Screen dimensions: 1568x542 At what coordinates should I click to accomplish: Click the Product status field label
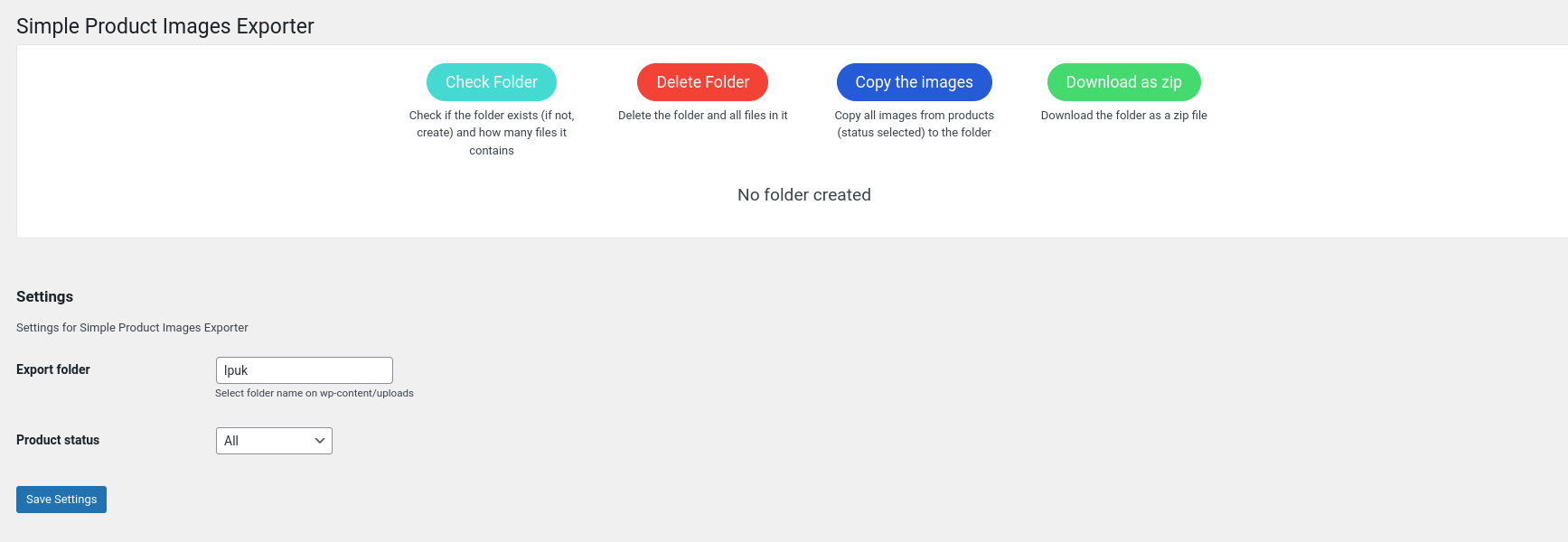[58, 440]
